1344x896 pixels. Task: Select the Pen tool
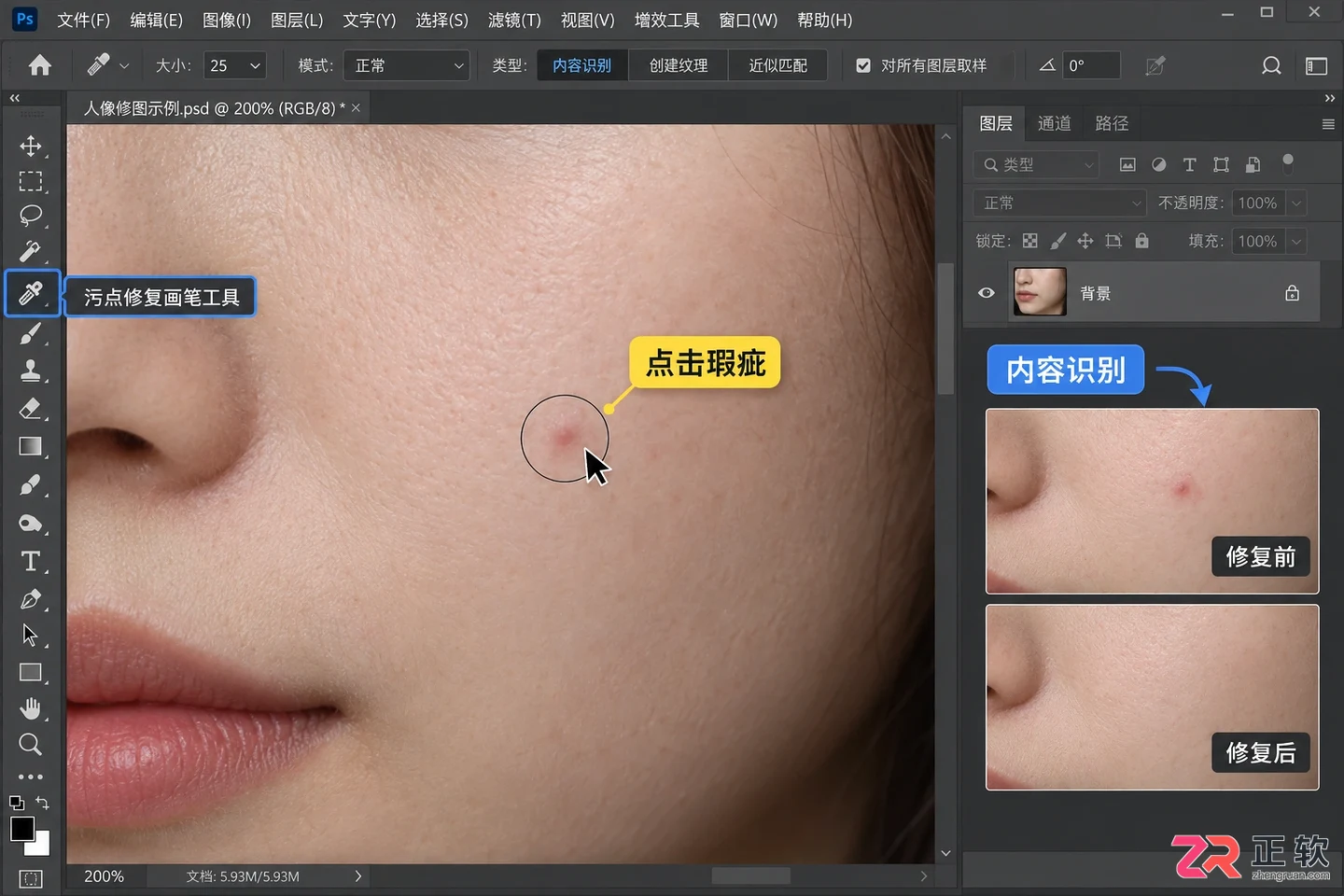(31, 599)
